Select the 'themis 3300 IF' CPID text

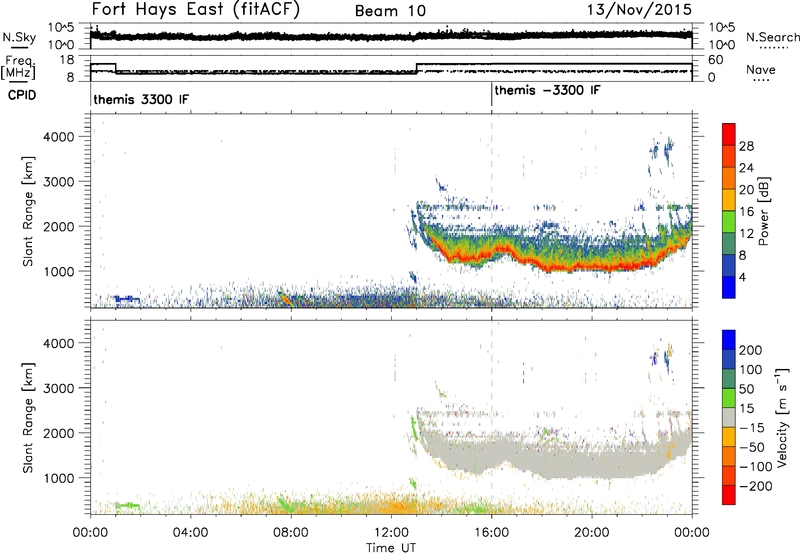click(141, 99)
